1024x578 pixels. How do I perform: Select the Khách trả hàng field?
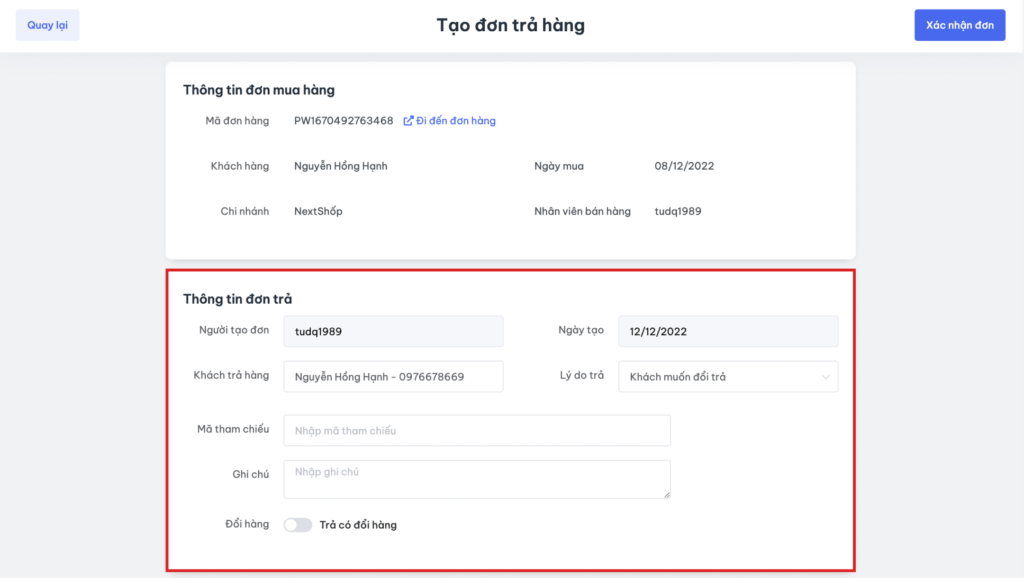click(x=393, y=377)
